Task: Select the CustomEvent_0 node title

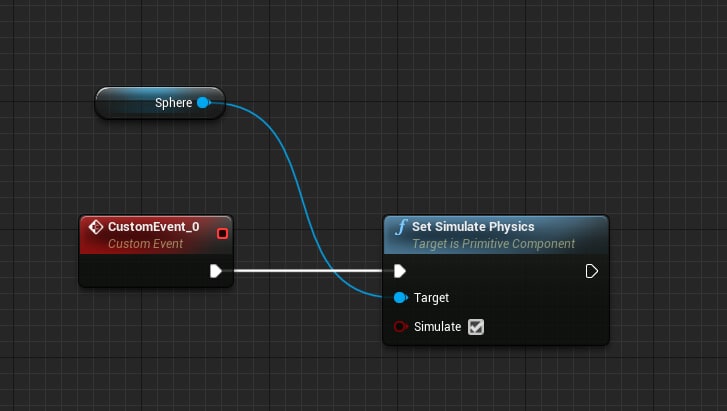Action: (153, 226)
